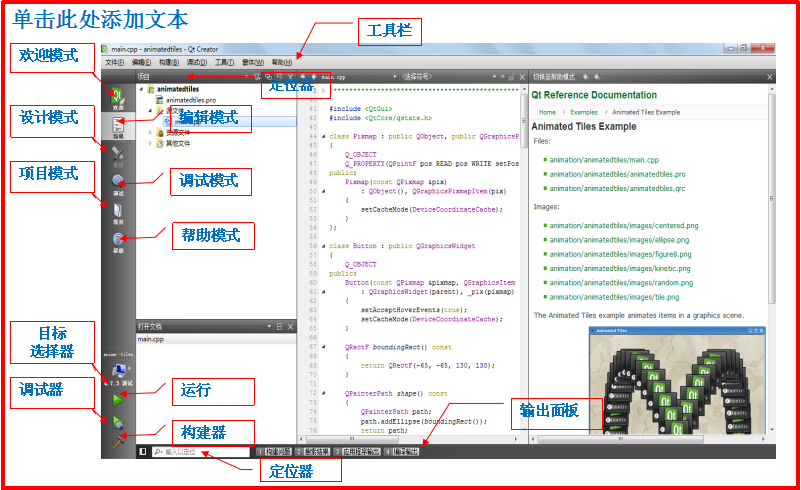Click the Switch to Help Mode button
Screen dimensions: 801x490
click(x=554, y=77)
